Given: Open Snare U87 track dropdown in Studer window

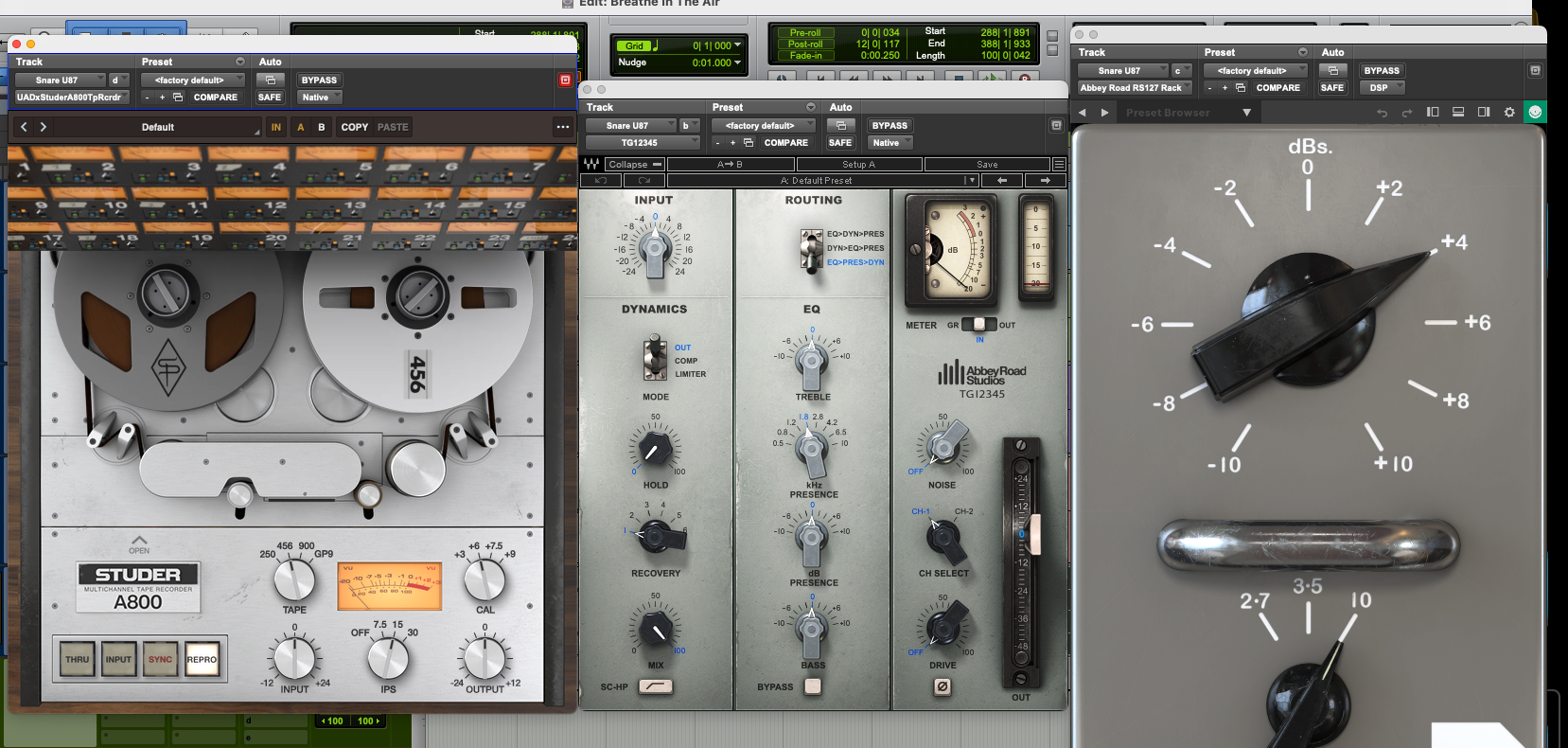Looking at the screenshot, I should (x=60, y=80).
